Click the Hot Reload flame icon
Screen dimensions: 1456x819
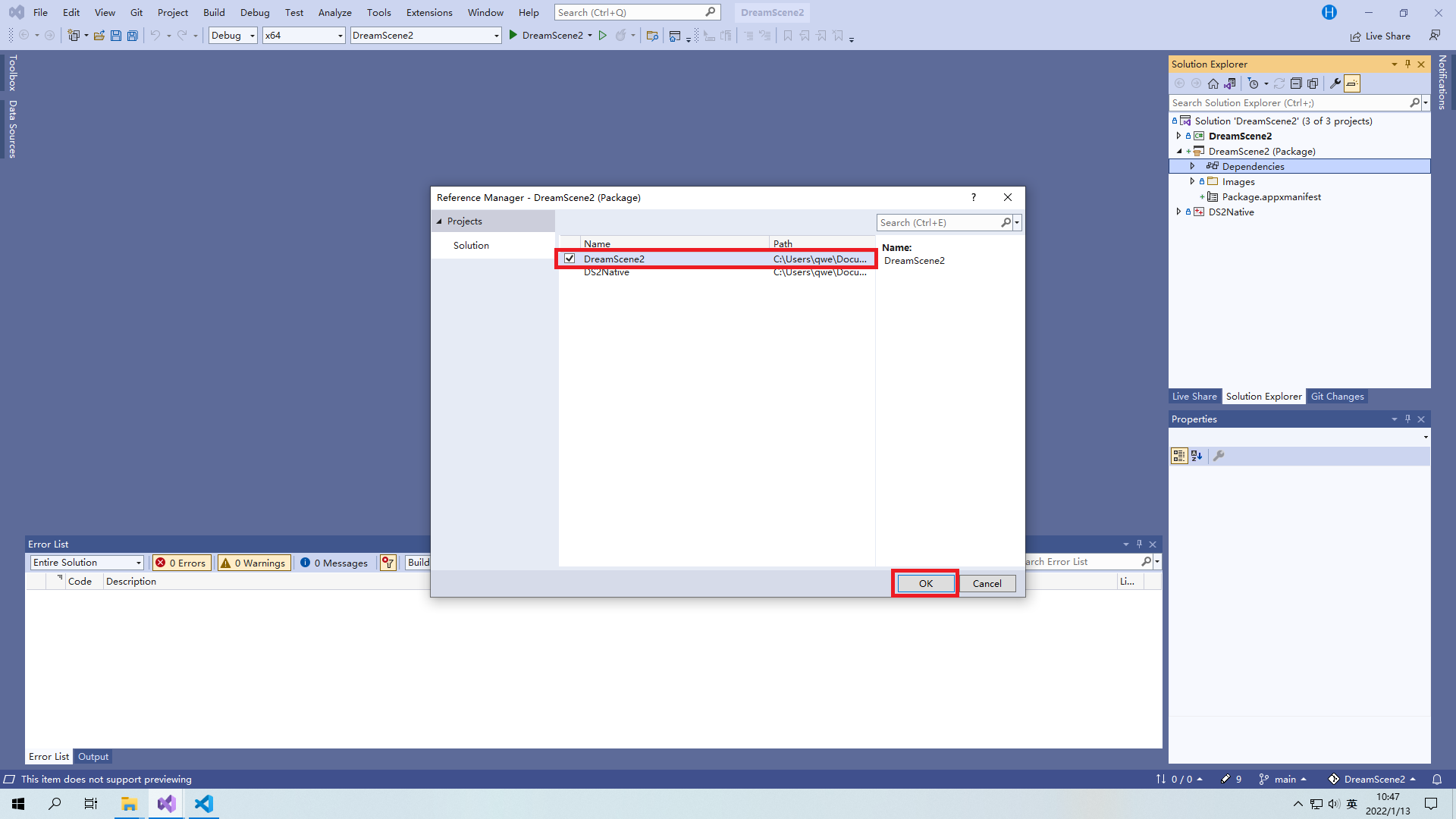[x=621, y=36]
